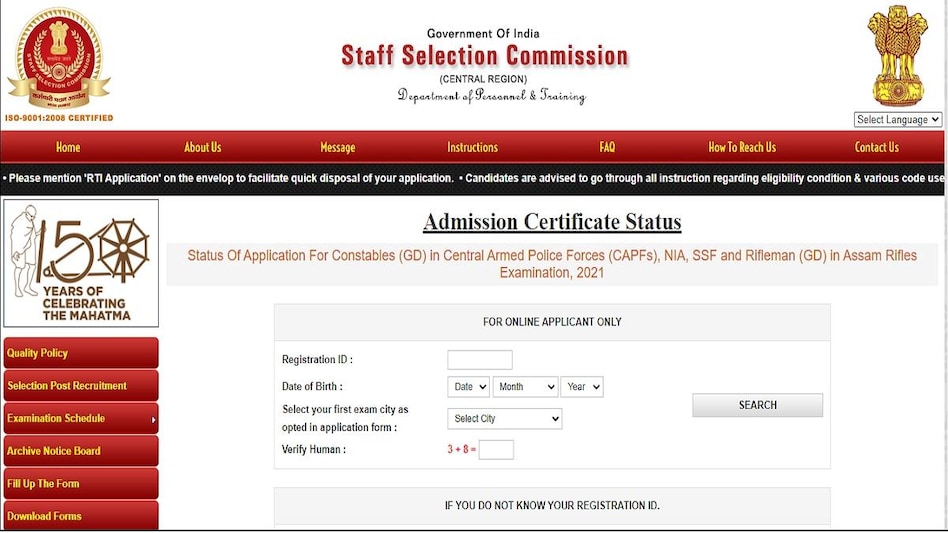Click the '3 + 8 =' captcha text

pos(461,450)
